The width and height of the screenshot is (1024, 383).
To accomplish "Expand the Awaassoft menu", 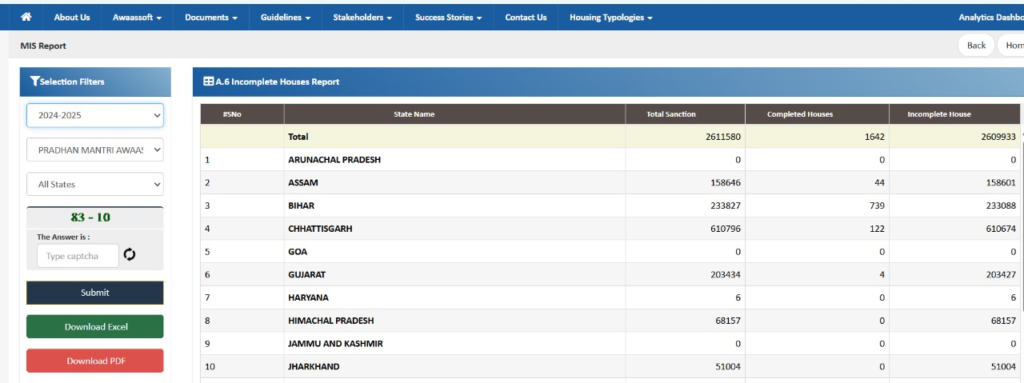I will point(137,18).
